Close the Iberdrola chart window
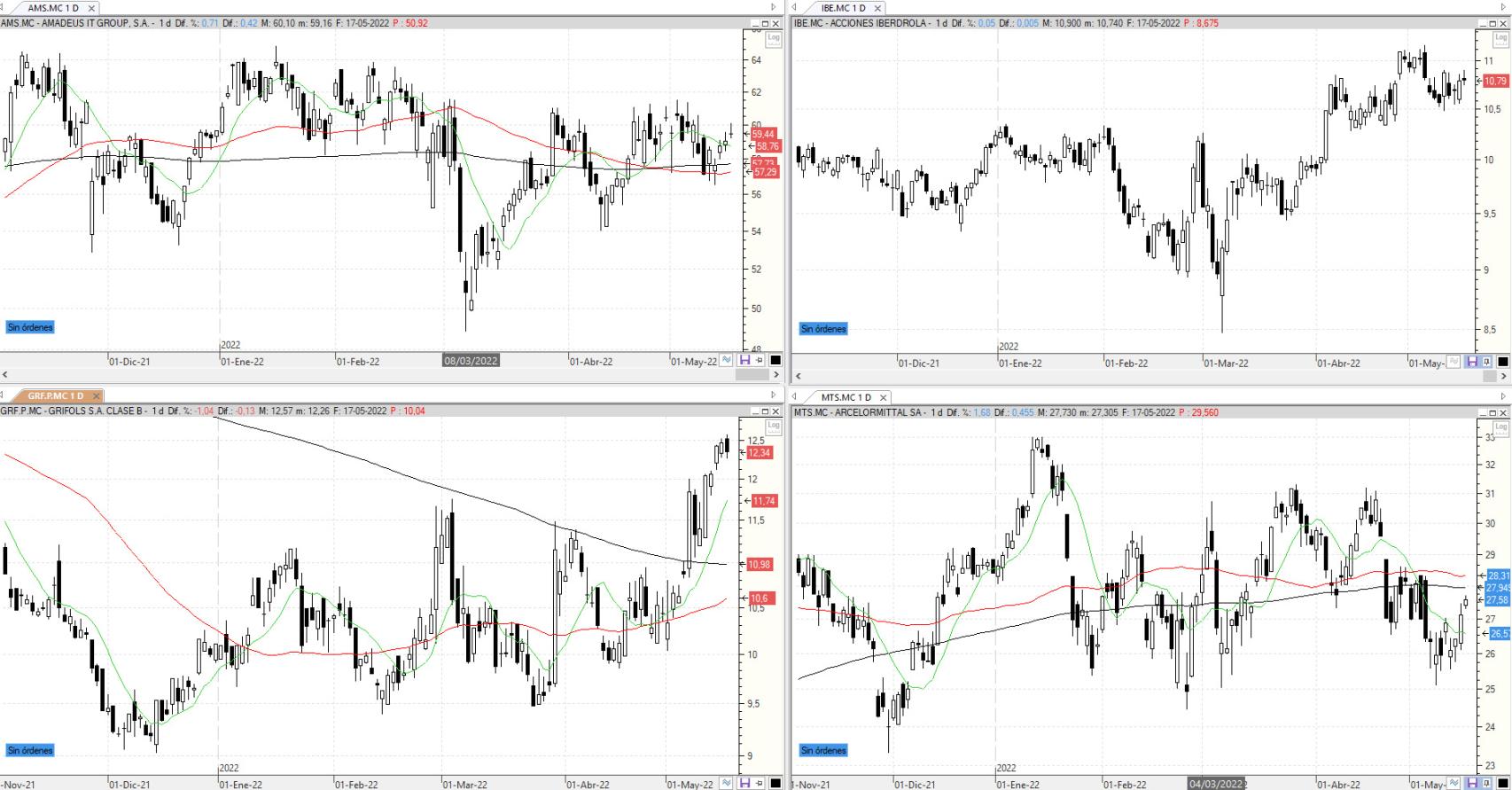Screen dimensions: 1512x790 point(1502,24)
